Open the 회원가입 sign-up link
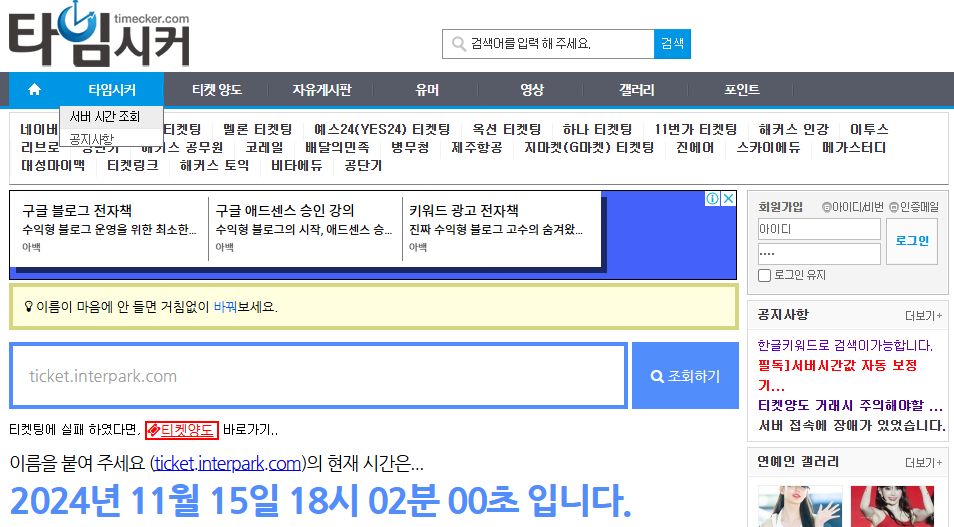The image size is (954, 527). pyautogui.click(x=780, y=208)
